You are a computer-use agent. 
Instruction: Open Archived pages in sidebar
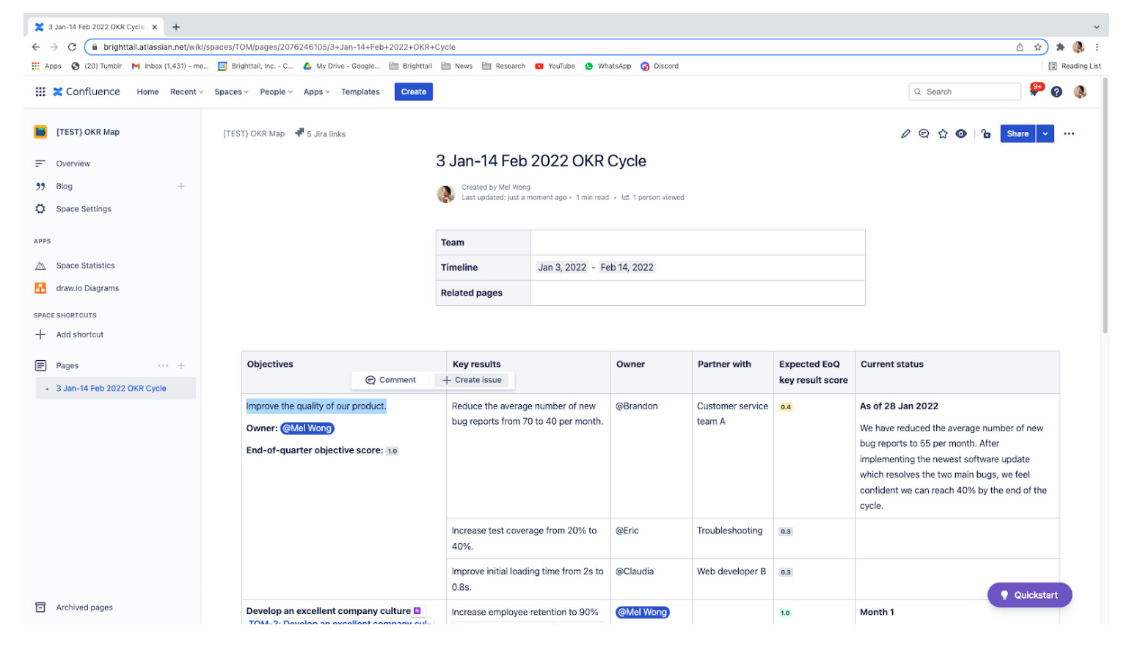pyautogui.click(x=84, y=607)
